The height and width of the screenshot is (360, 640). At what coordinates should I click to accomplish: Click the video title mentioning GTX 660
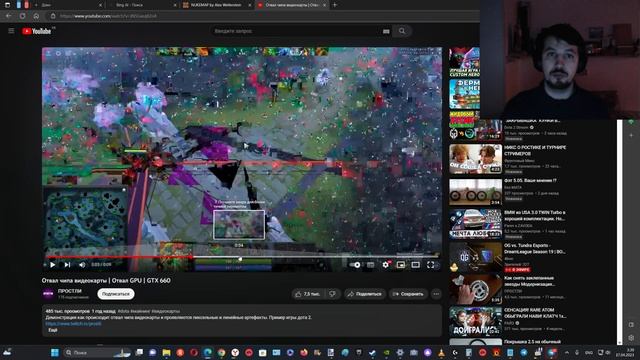point(106,280)
